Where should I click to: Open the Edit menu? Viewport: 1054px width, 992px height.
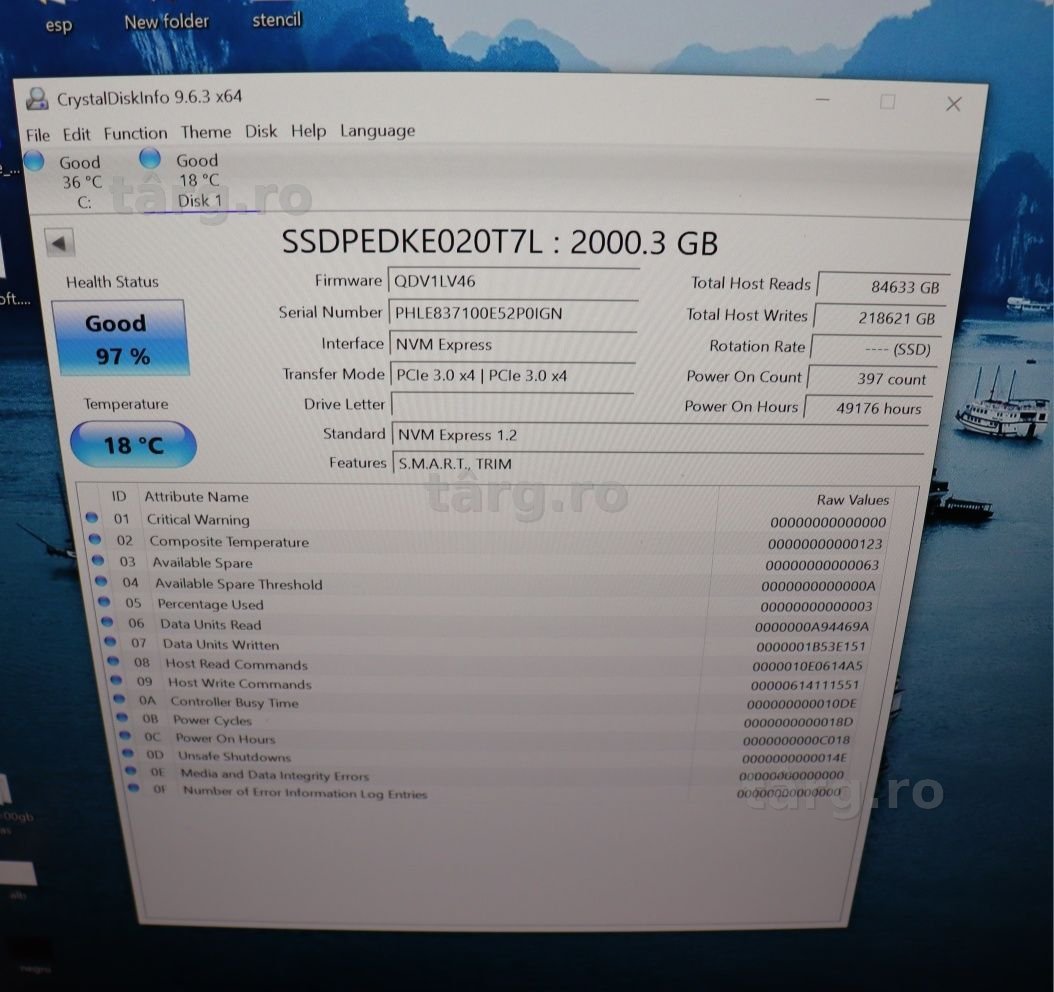(x=77, y=134)
